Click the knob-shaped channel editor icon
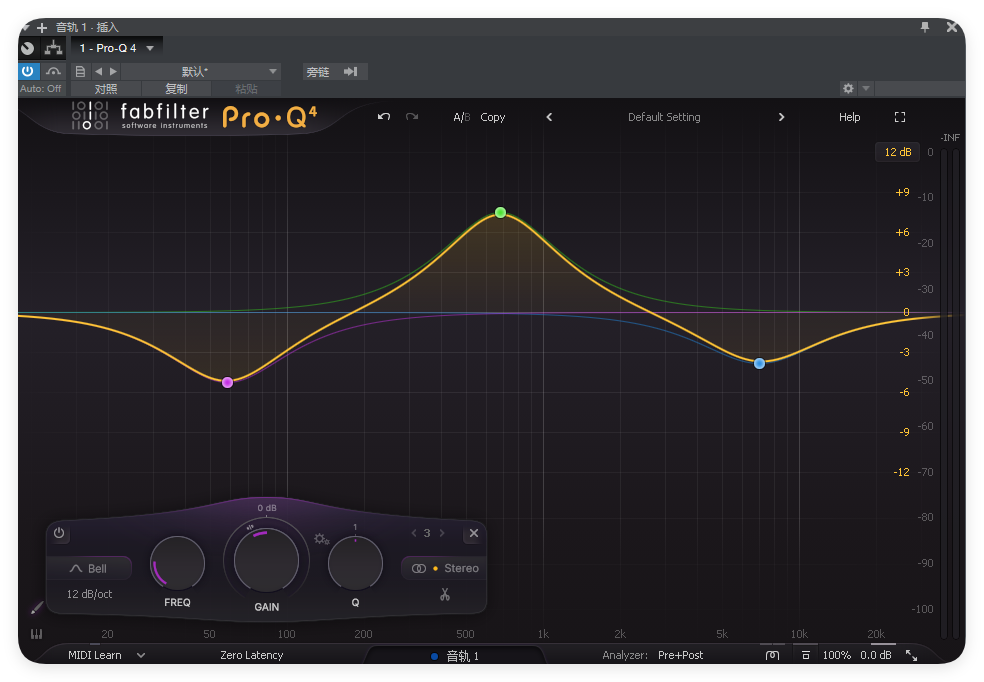 point(27,48)
